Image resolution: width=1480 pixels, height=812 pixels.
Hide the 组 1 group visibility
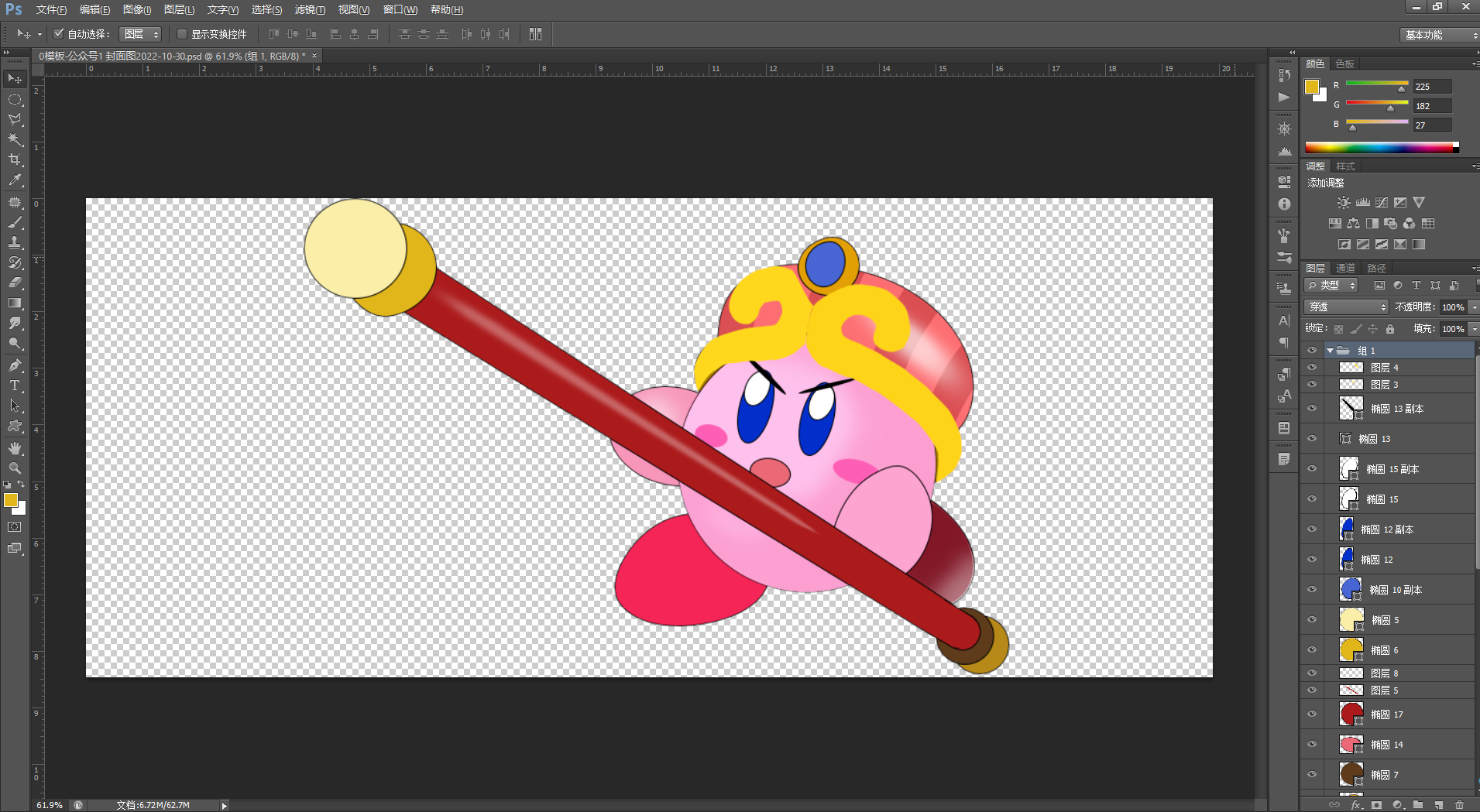point(1312,350)
